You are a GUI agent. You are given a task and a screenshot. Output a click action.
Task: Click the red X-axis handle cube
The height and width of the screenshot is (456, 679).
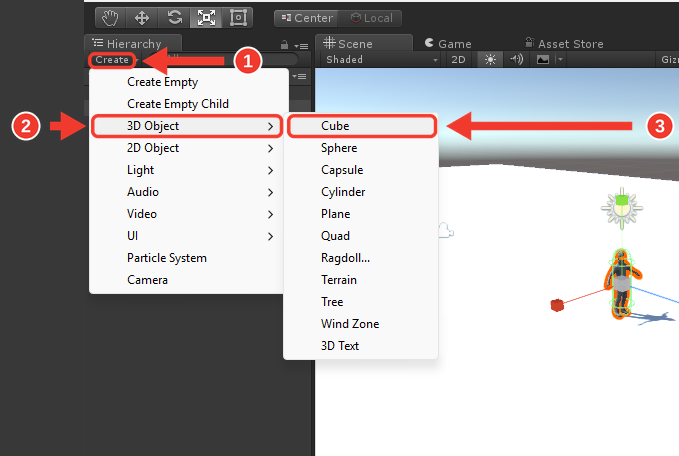tap(557, 305)
